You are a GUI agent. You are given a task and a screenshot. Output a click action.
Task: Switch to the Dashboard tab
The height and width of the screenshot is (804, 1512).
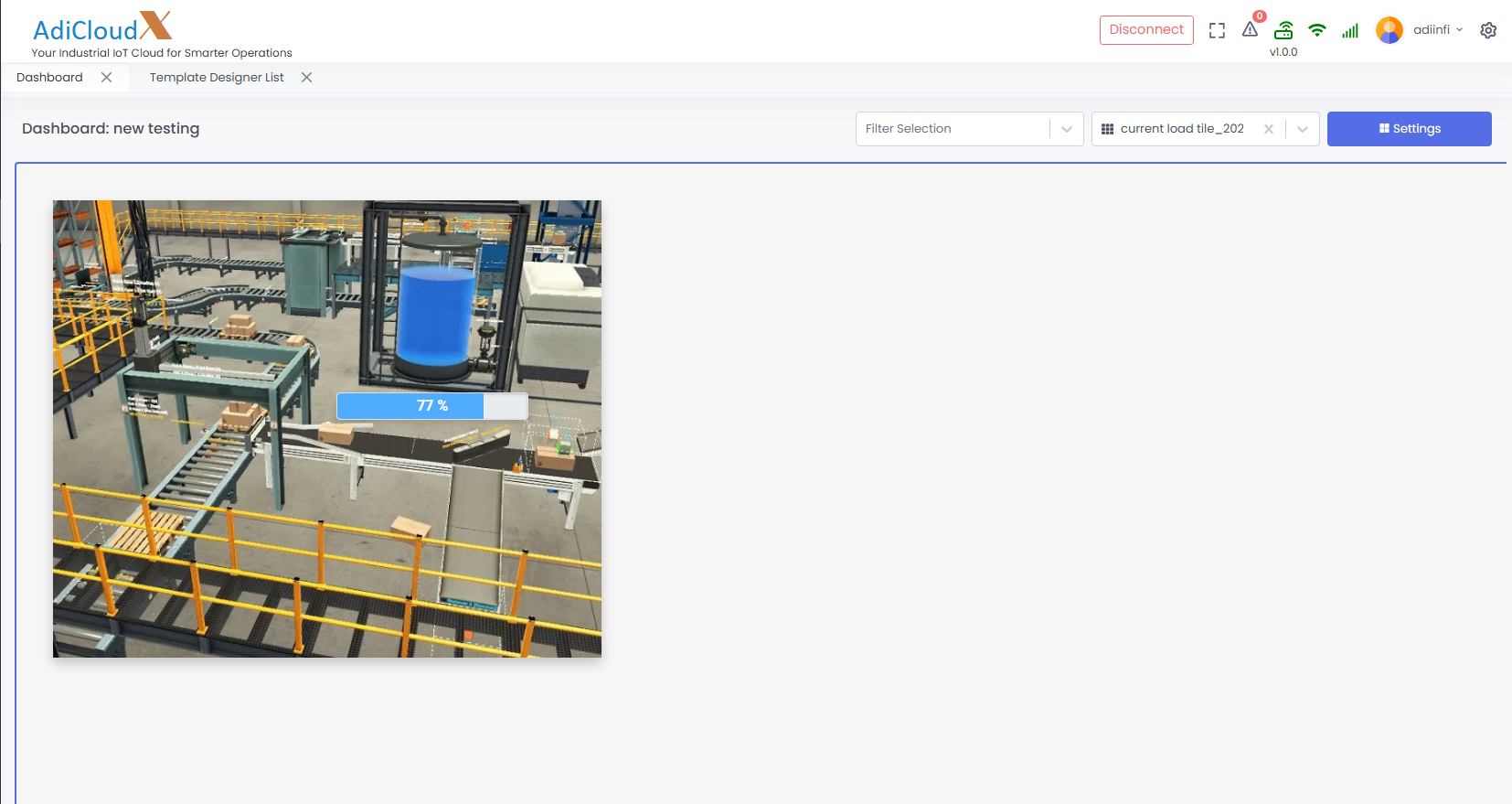(49, 78)
